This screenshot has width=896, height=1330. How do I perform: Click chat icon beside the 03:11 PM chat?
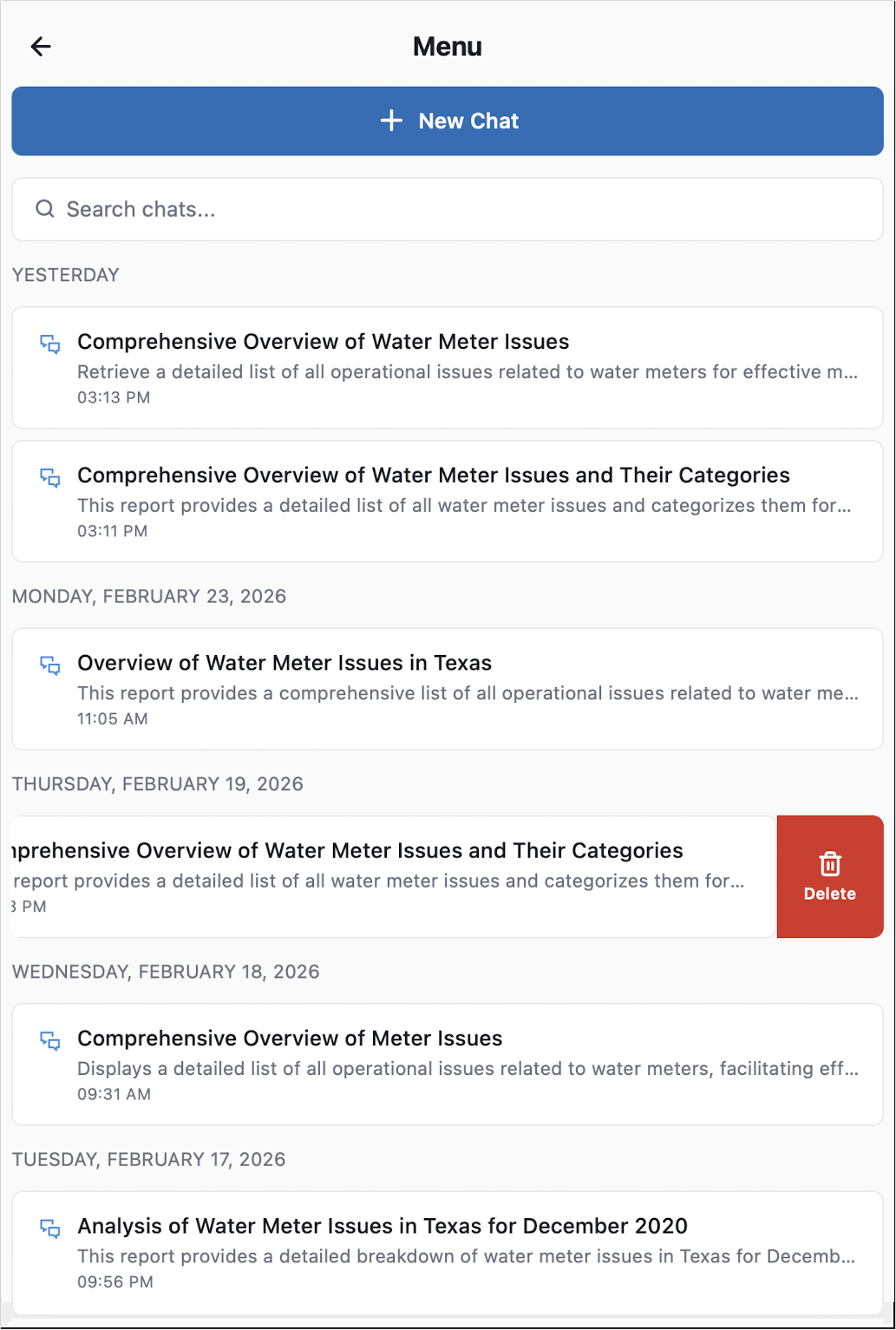click(50, 478)
